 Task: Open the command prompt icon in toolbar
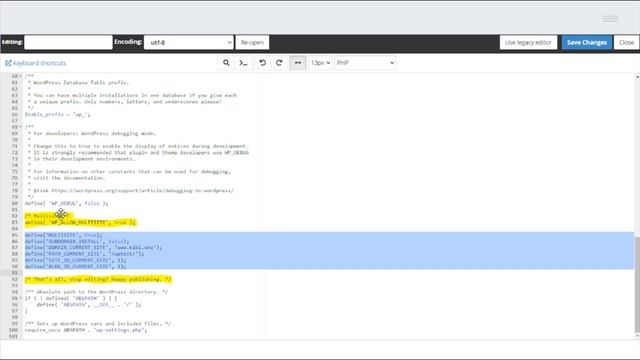point(243,63)
